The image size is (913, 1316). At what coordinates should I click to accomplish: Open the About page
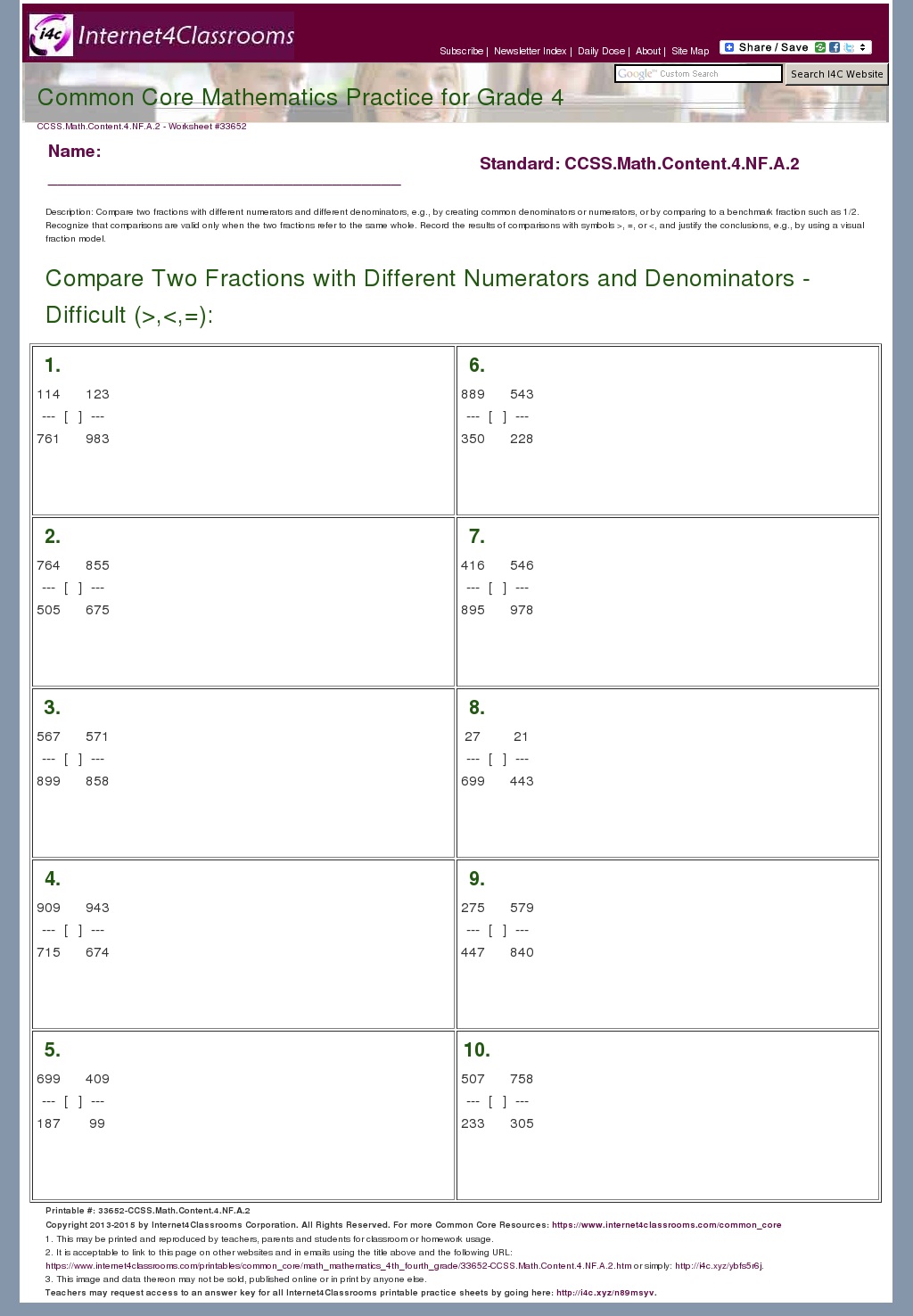pyautogui.click(x=648, y=51)
